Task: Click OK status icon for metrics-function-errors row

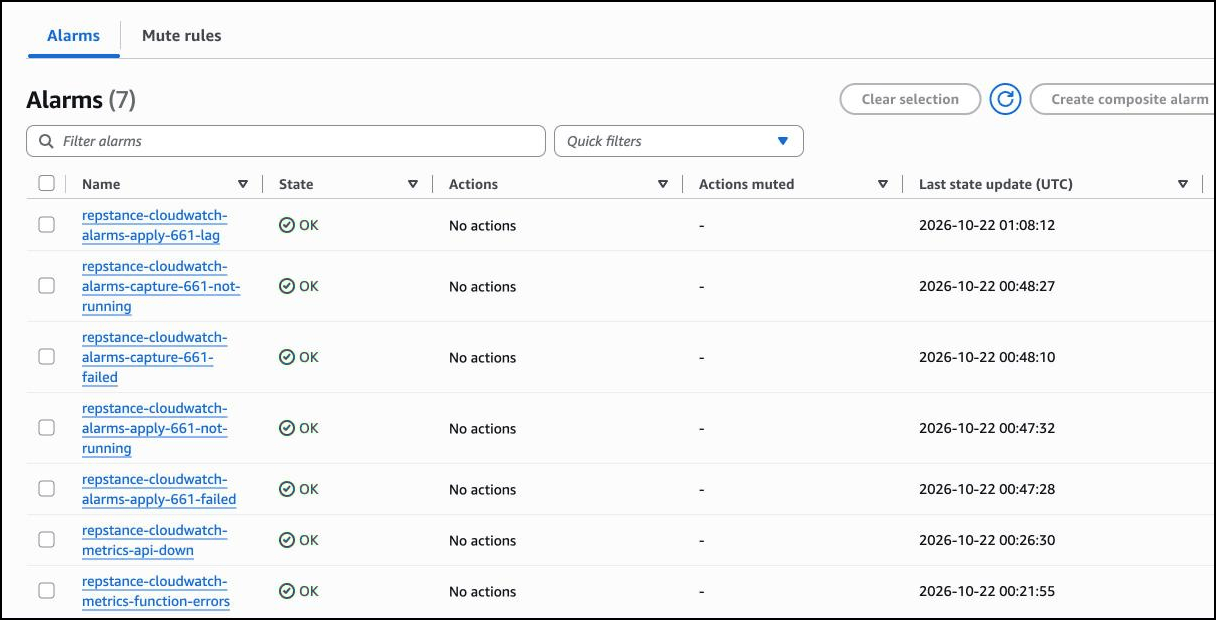Action: coord(287,591)
